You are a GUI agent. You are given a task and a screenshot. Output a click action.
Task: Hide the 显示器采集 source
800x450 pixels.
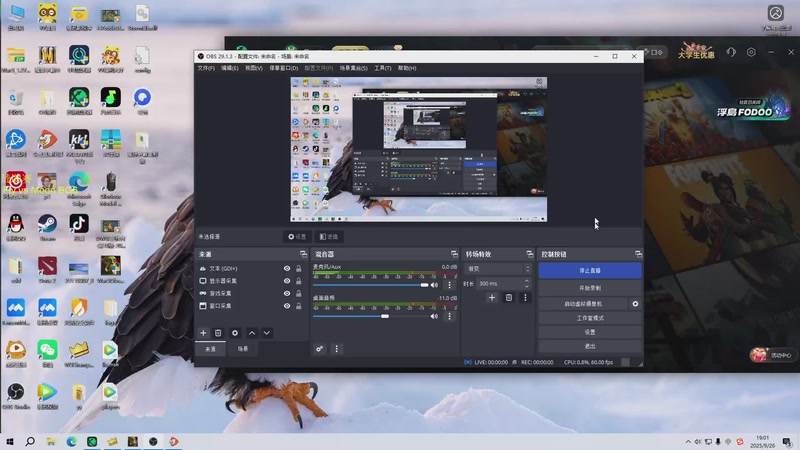(287, 281)
